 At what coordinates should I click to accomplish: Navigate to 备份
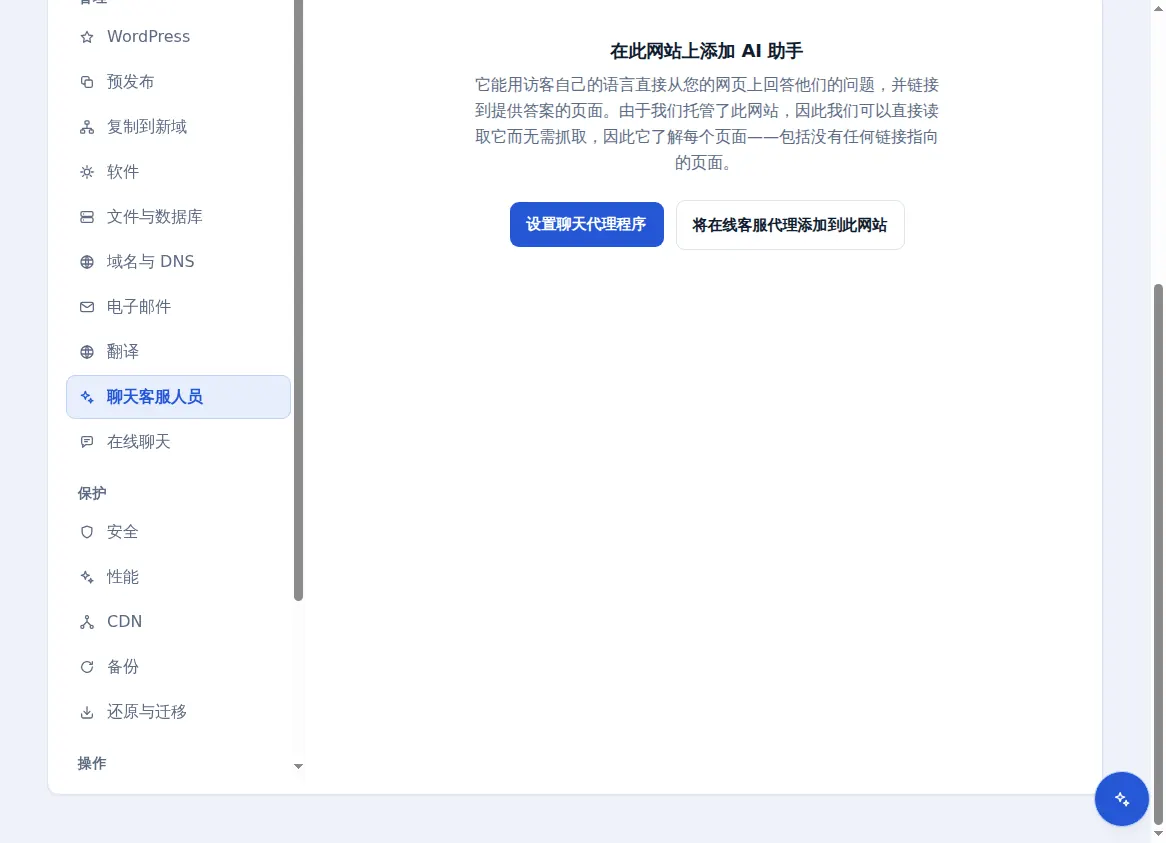tap(178, 667)
